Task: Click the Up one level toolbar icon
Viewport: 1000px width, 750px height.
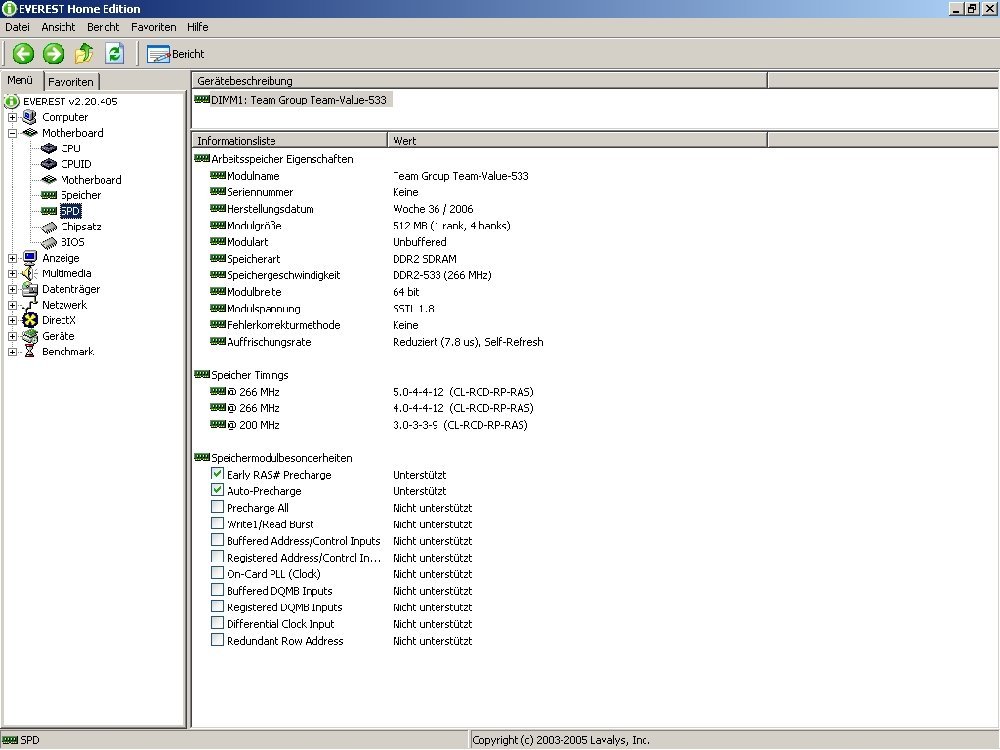Action: [84, 54]
